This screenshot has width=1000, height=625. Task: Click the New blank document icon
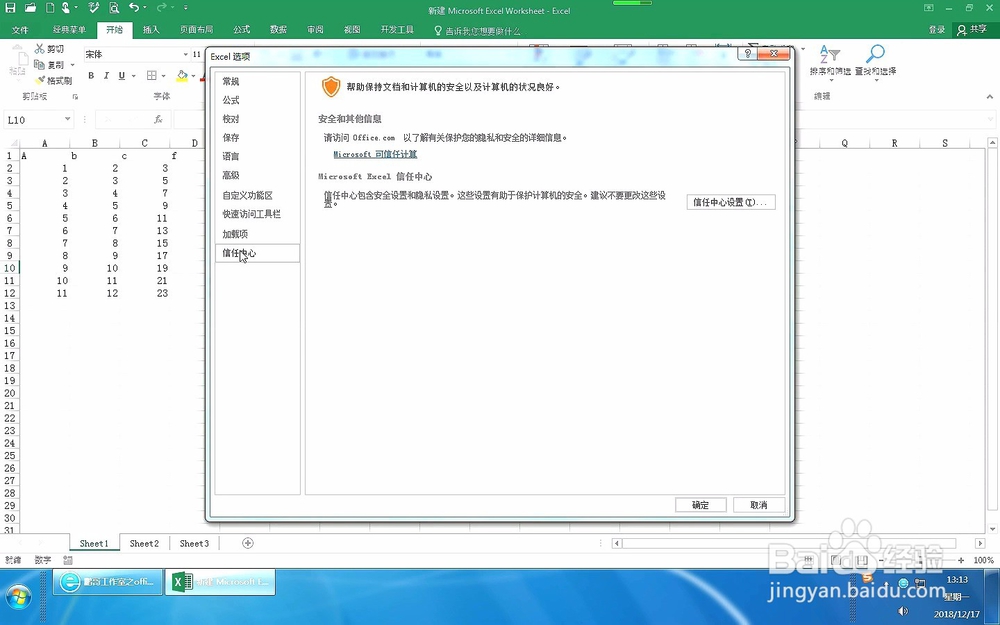click(x=50, y=8)
